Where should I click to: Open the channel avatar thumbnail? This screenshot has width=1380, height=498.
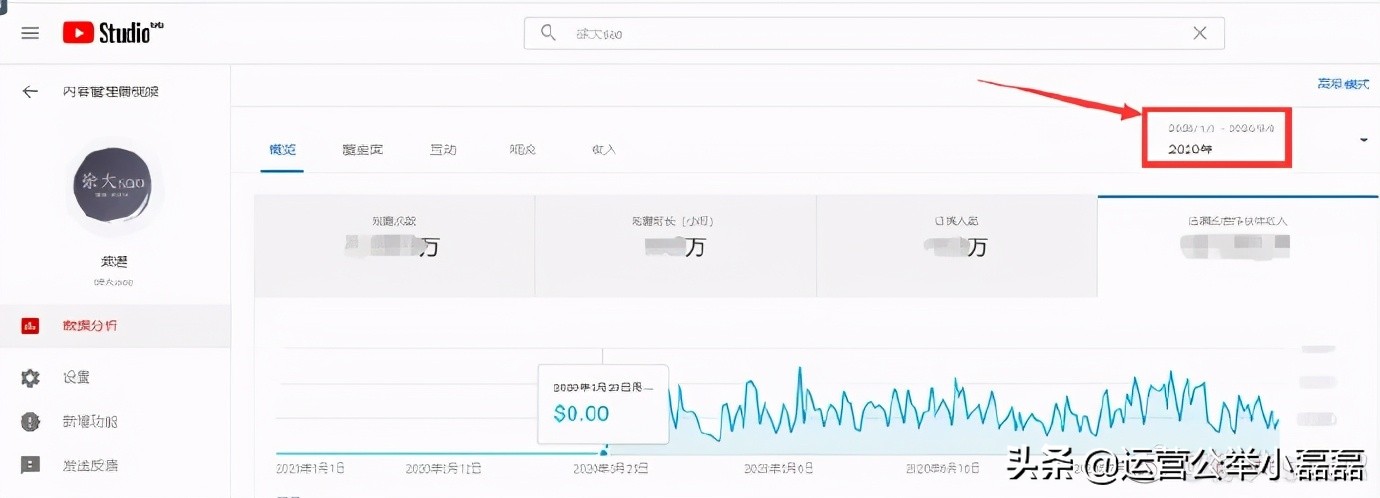click(114, 186)
